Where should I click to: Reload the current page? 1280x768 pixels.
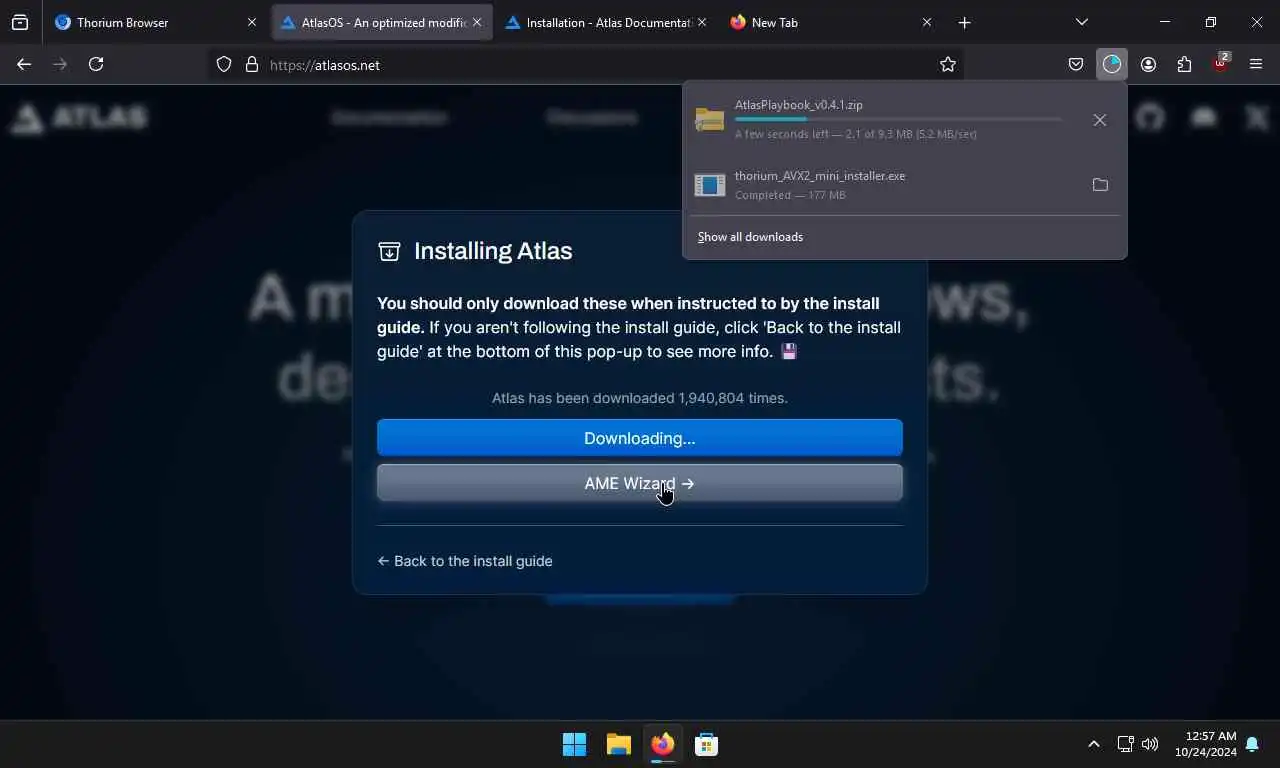pos(96,64)
